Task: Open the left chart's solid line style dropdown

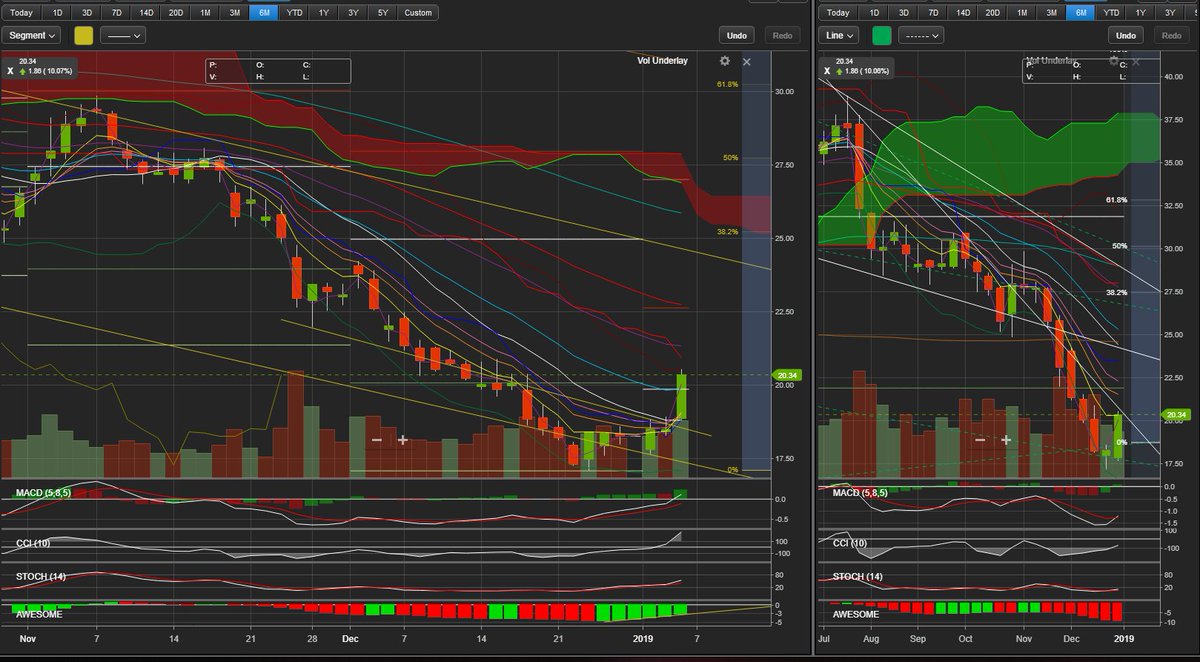Action: click(x=123, y=35)
